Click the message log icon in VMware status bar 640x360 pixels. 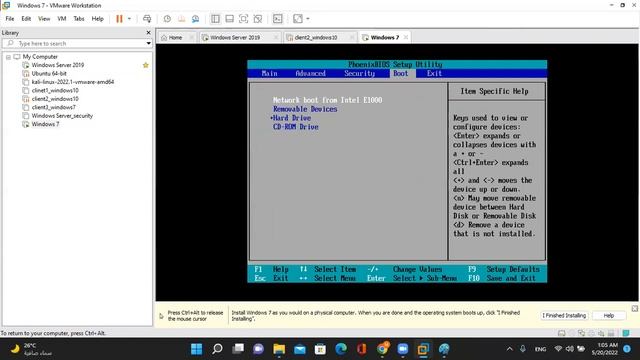coord(626,333)
